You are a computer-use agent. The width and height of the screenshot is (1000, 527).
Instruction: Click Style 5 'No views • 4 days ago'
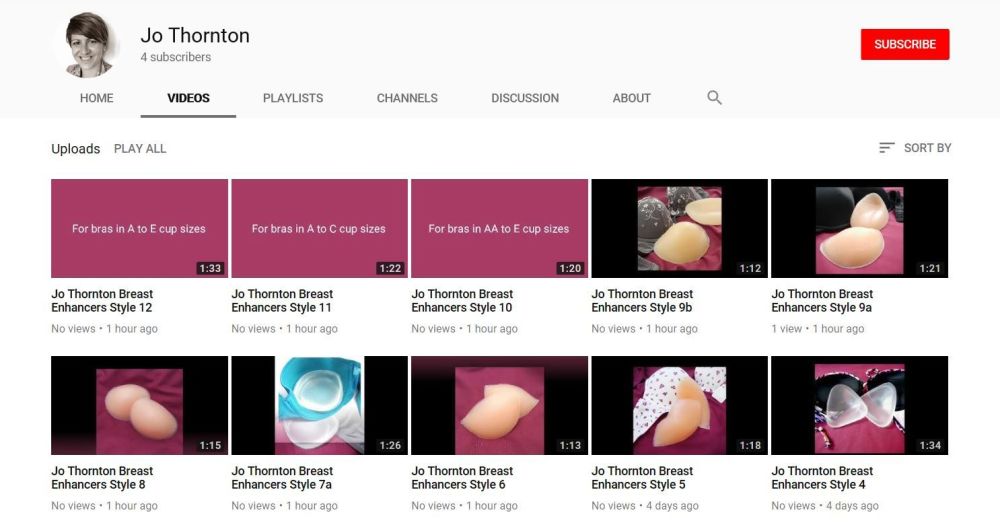(645, 506)
